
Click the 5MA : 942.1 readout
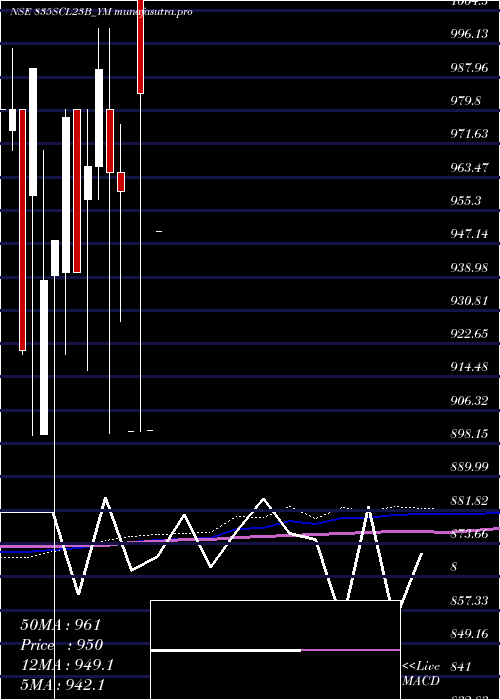(x=62, y=684)
